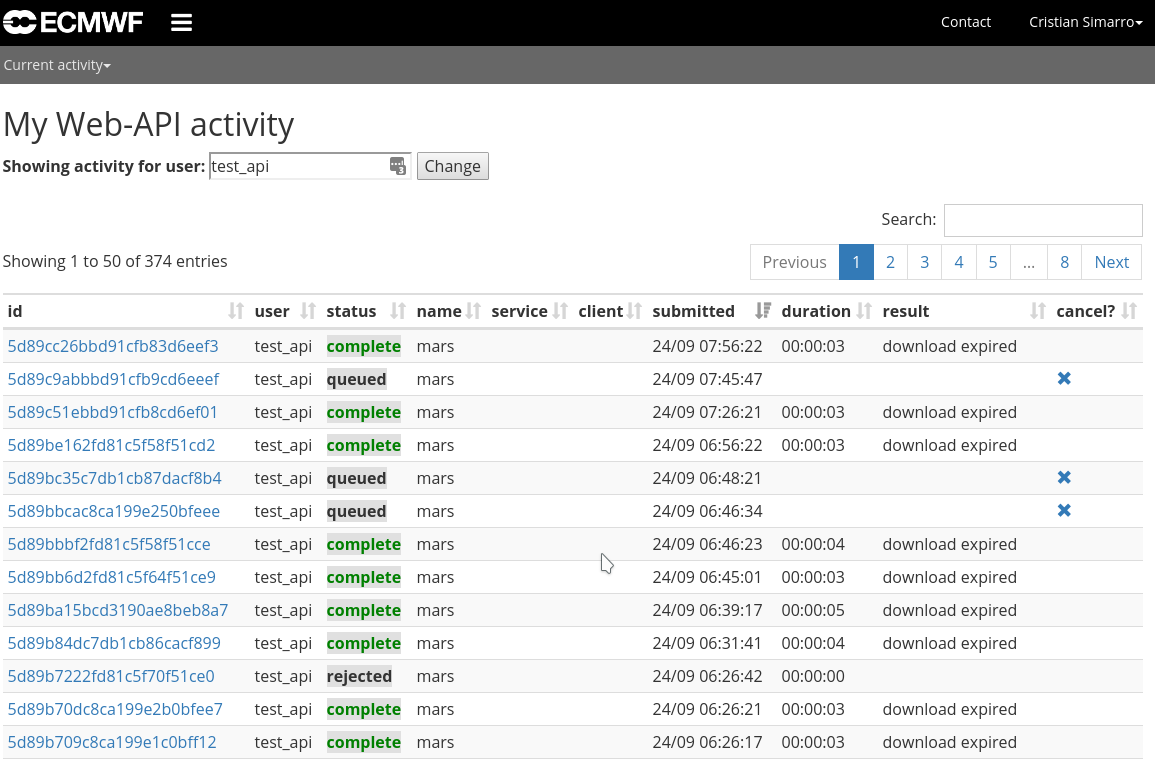Open request 5d89cc26bbd91cfb83d6eef3
This screenshot has width=1155, height=760.
113,346
